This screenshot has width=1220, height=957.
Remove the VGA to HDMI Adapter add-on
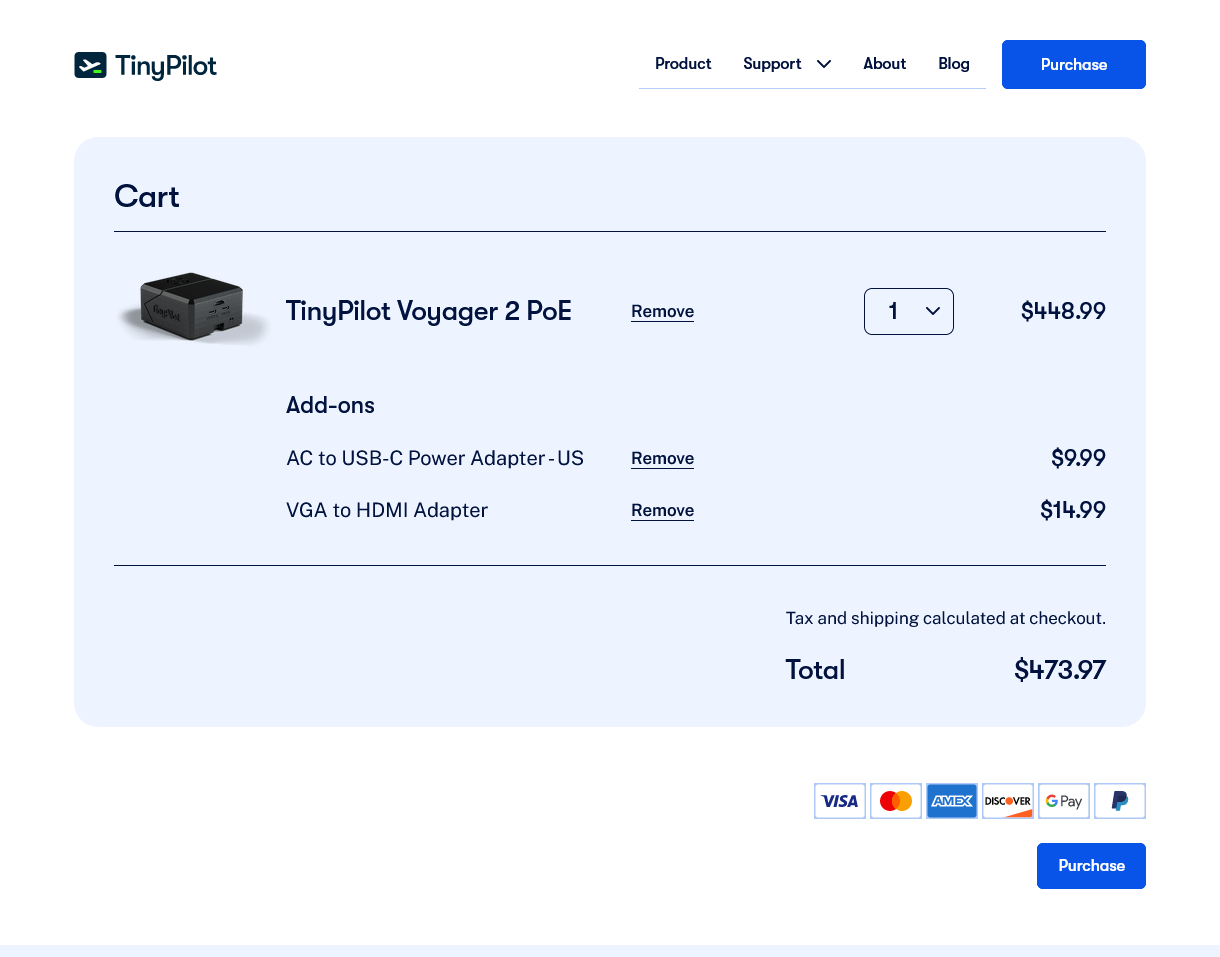(x=662, y=511)
